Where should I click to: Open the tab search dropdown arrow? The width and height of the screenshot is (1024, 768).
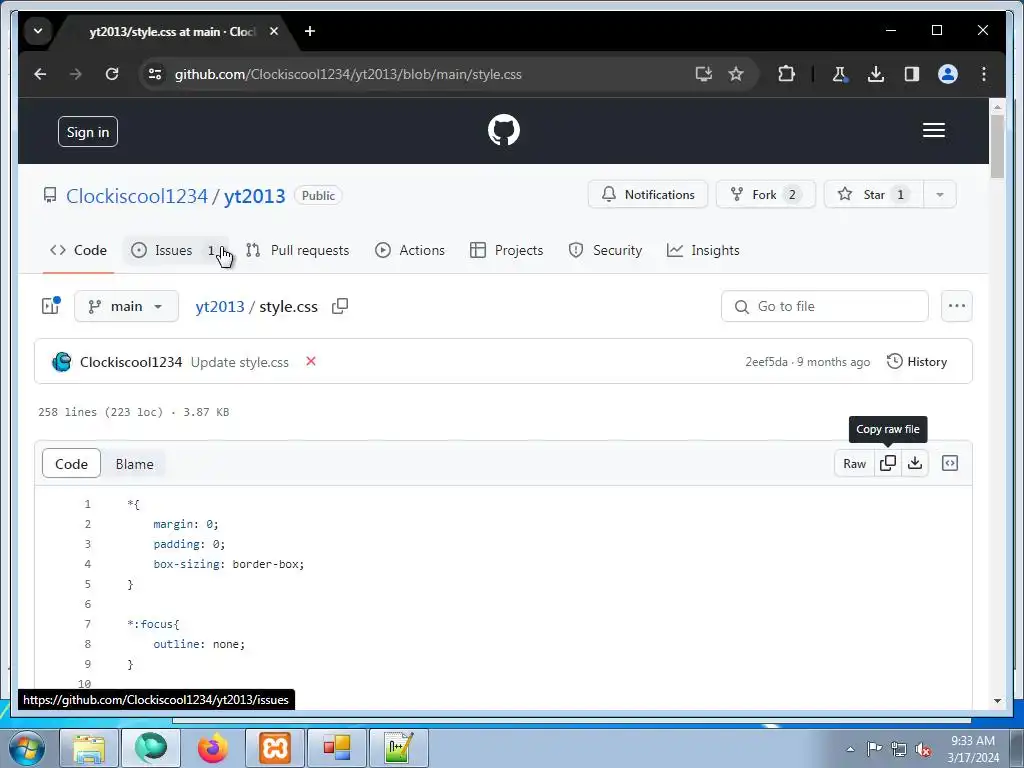pyautogui.click(x=38, y=31)
